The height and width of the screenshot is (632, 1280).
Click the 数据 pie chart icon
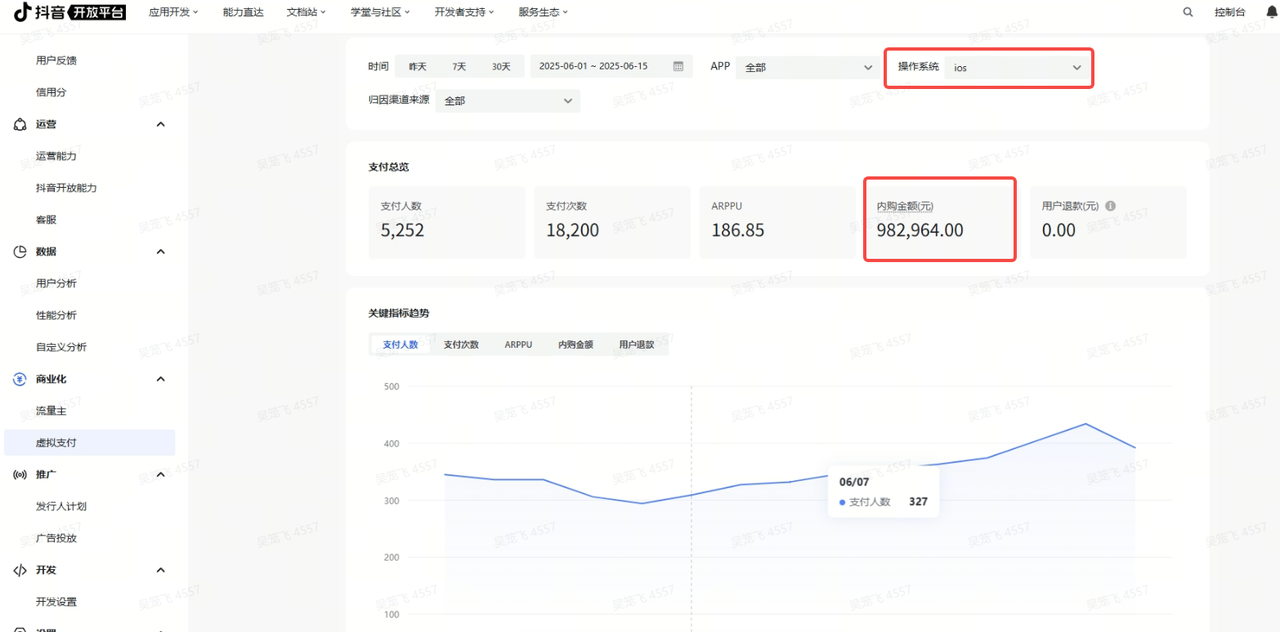[20, 251]
